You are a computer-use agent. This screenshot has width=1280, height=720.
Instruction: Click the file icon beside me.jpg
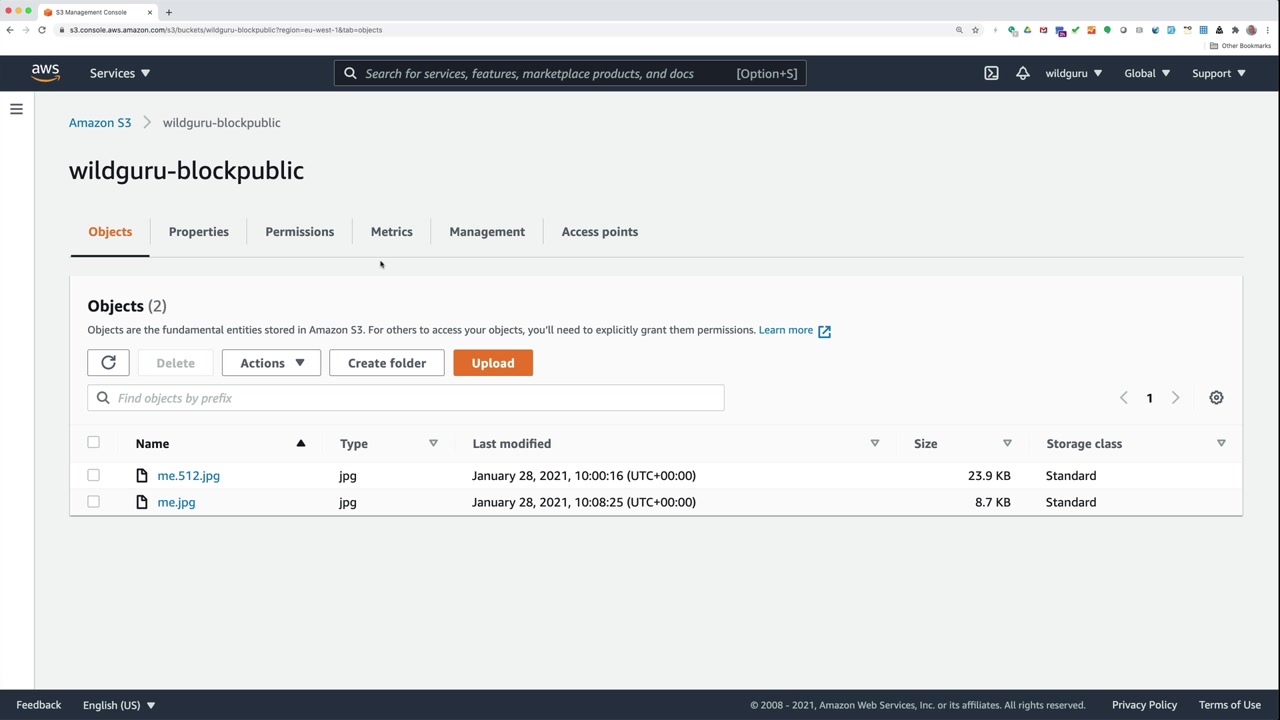tap(142, 502)
